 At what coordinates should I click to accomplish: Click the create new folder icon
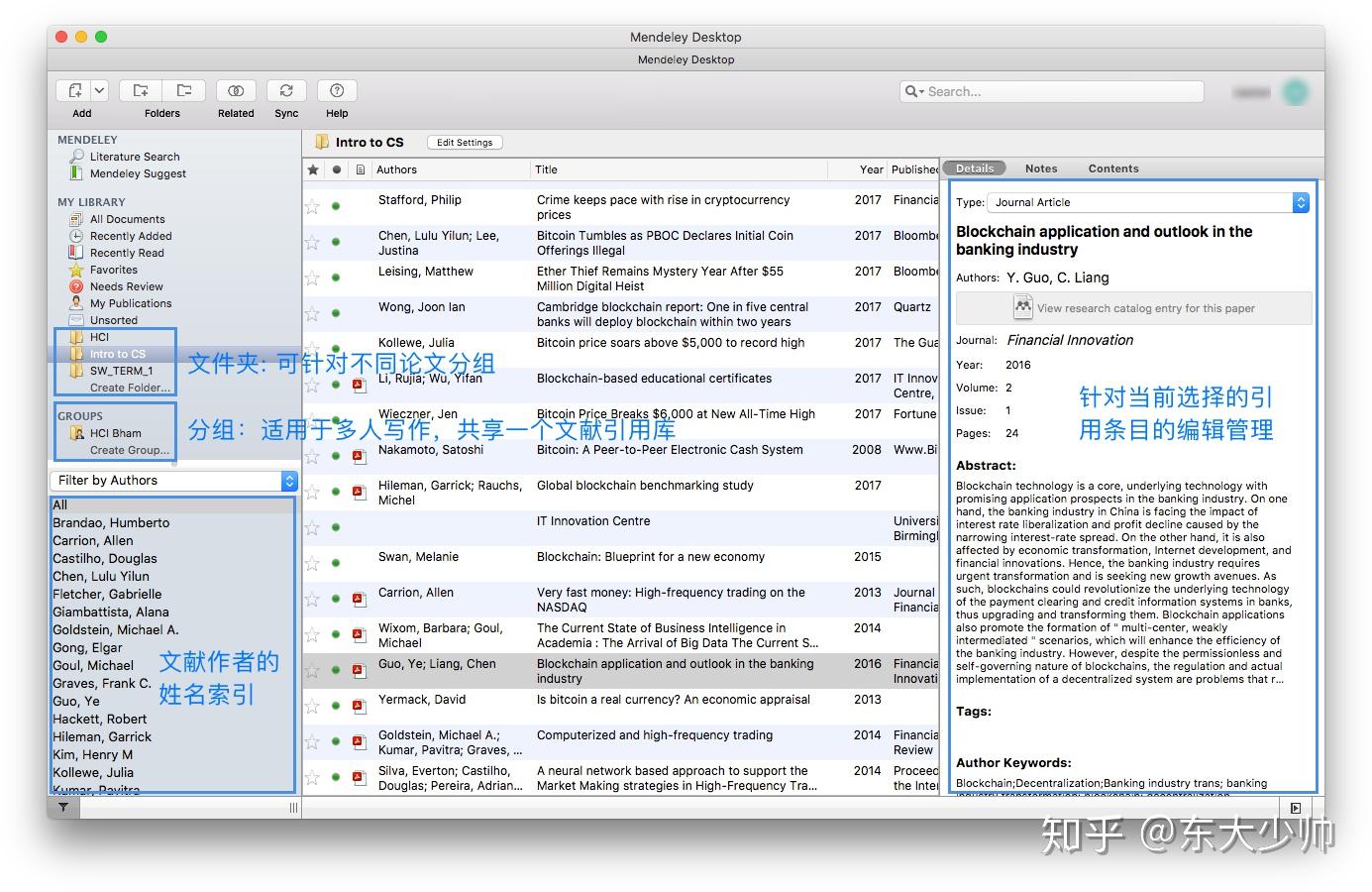click(x=141, y=90)
